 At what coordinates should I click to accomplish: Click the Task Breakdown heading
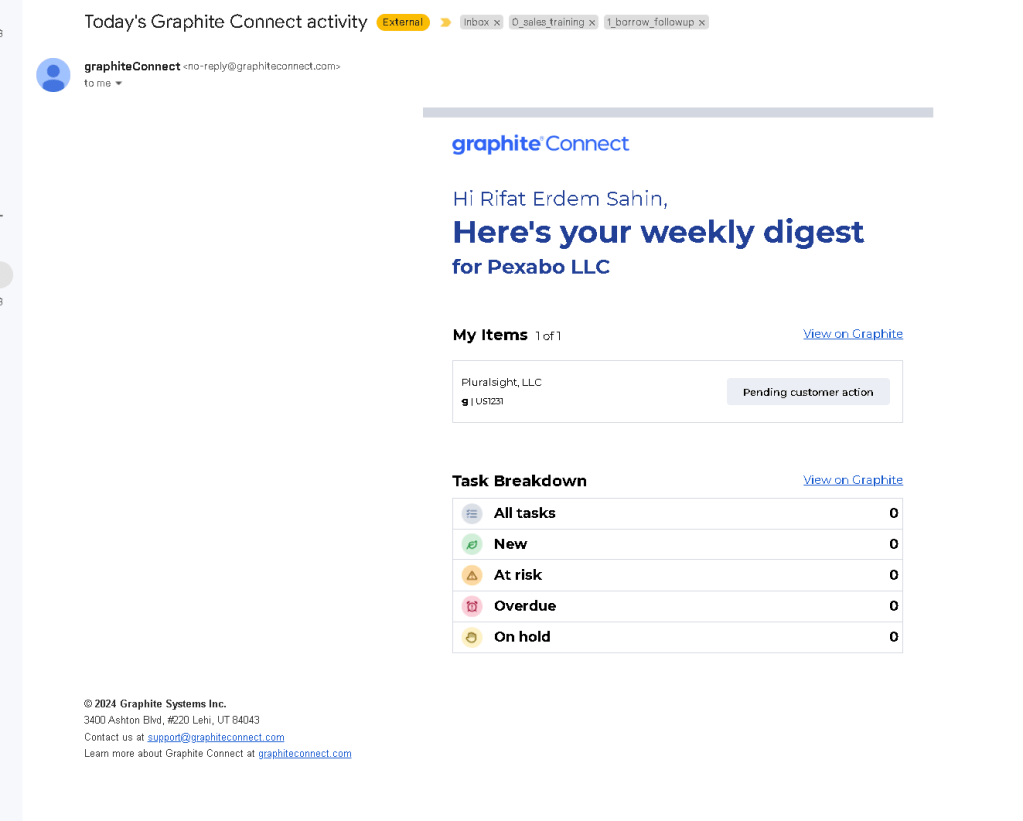tap(519, 481)
